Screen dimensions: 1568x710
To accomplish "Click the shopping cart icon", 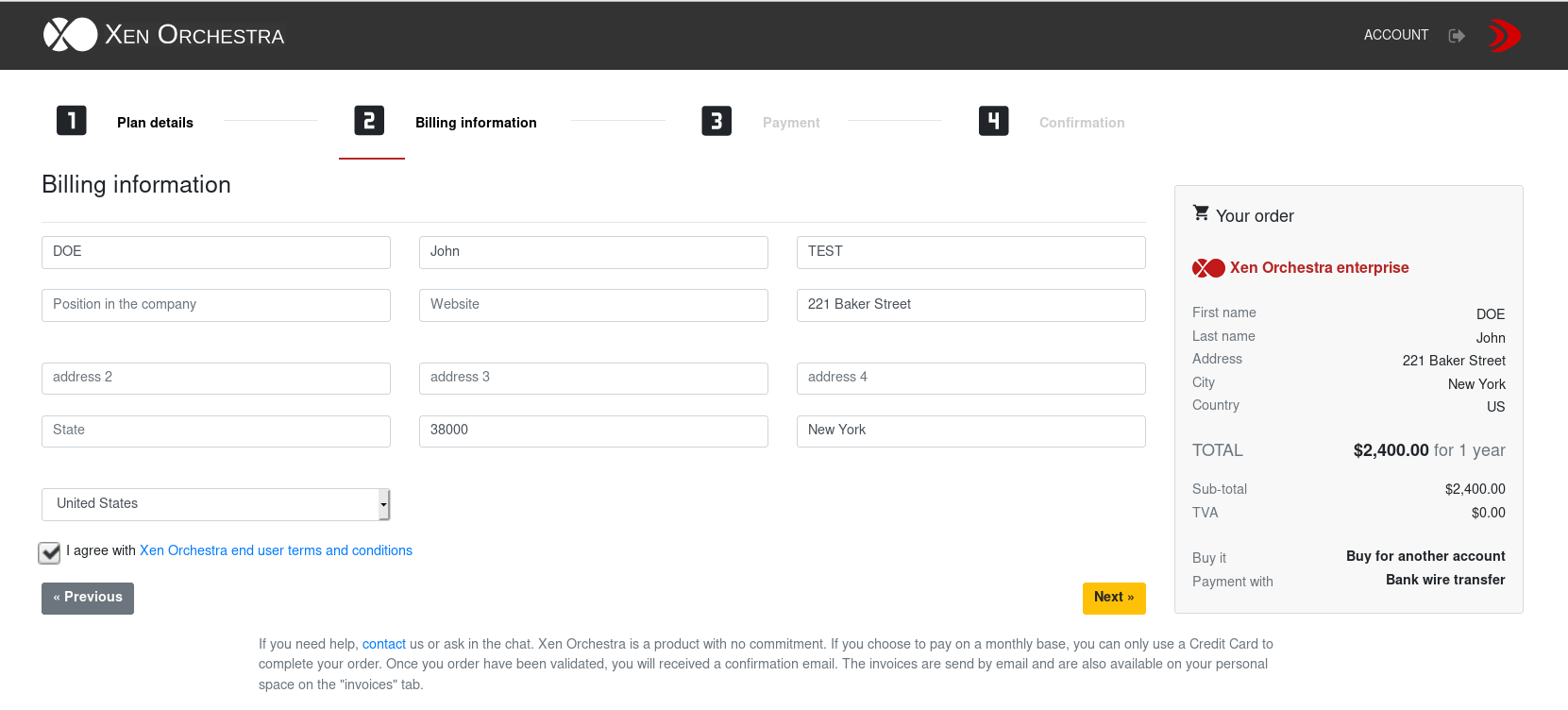I will [1201, 213].
